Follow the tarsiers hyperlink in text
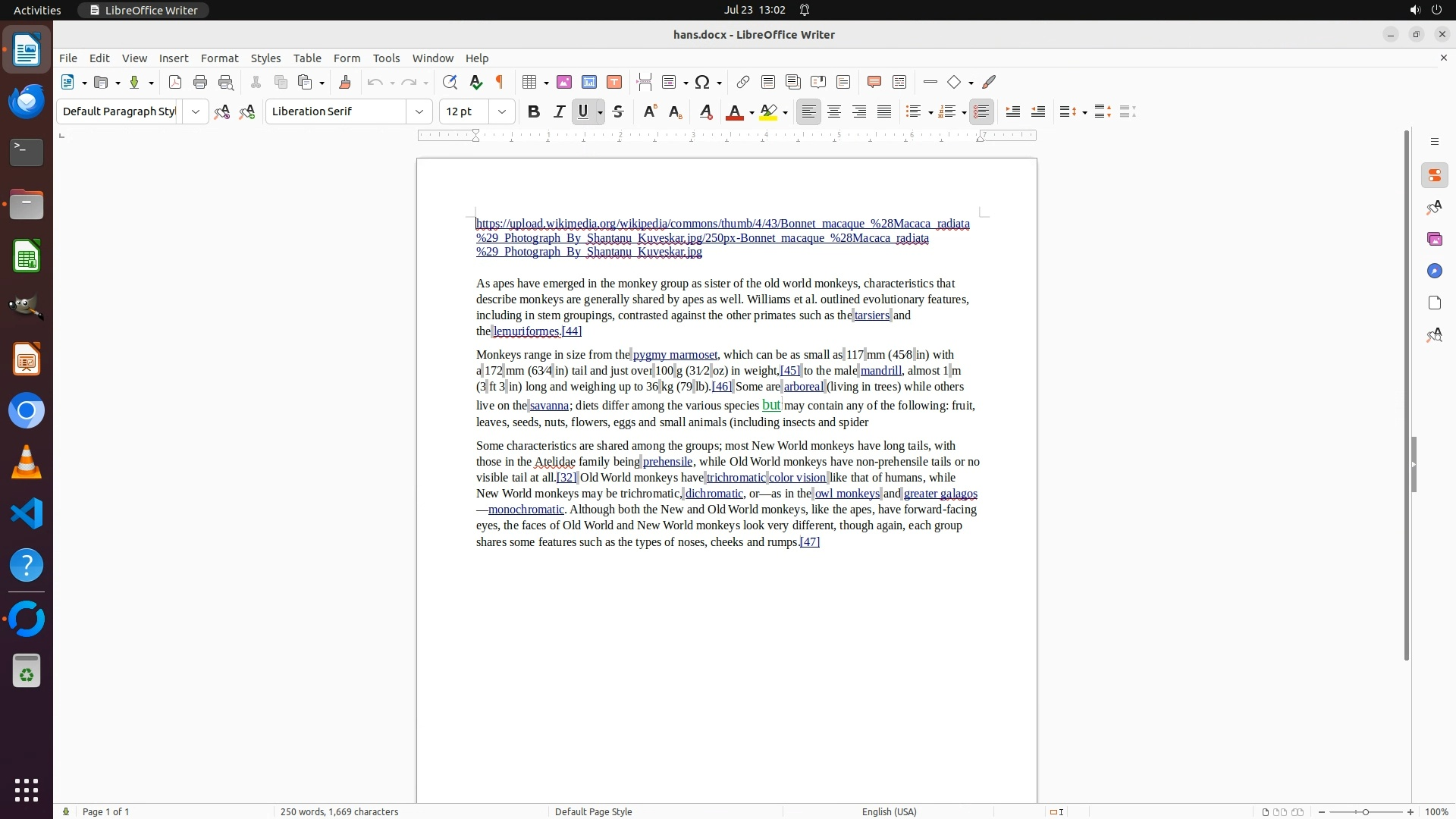 [x=871, y=315]
